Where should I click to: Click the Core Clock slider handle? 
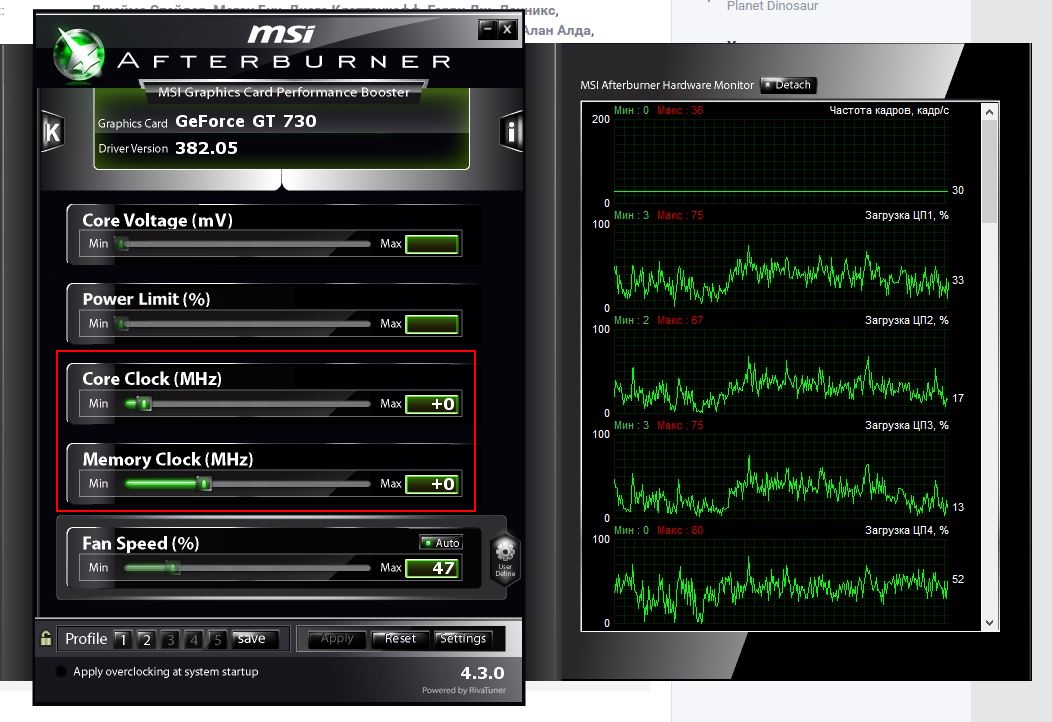click(x=145, y=403)
